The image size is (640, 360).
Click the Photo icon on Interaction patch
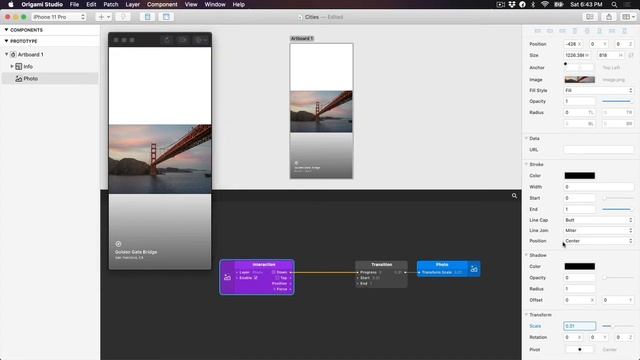(x=227, y=277)
